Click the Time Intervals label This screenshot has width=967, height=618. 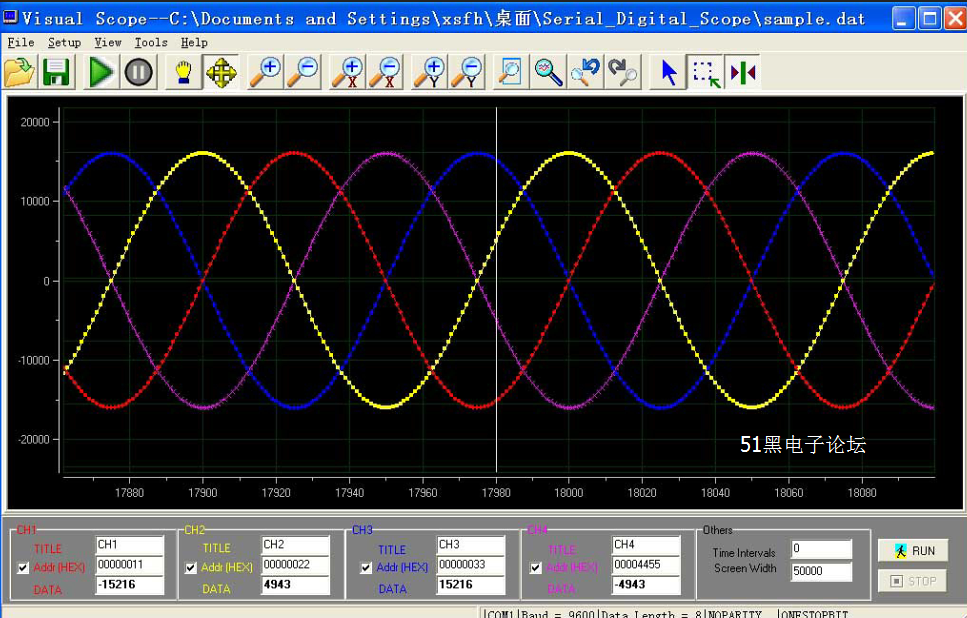coord(744,553)
